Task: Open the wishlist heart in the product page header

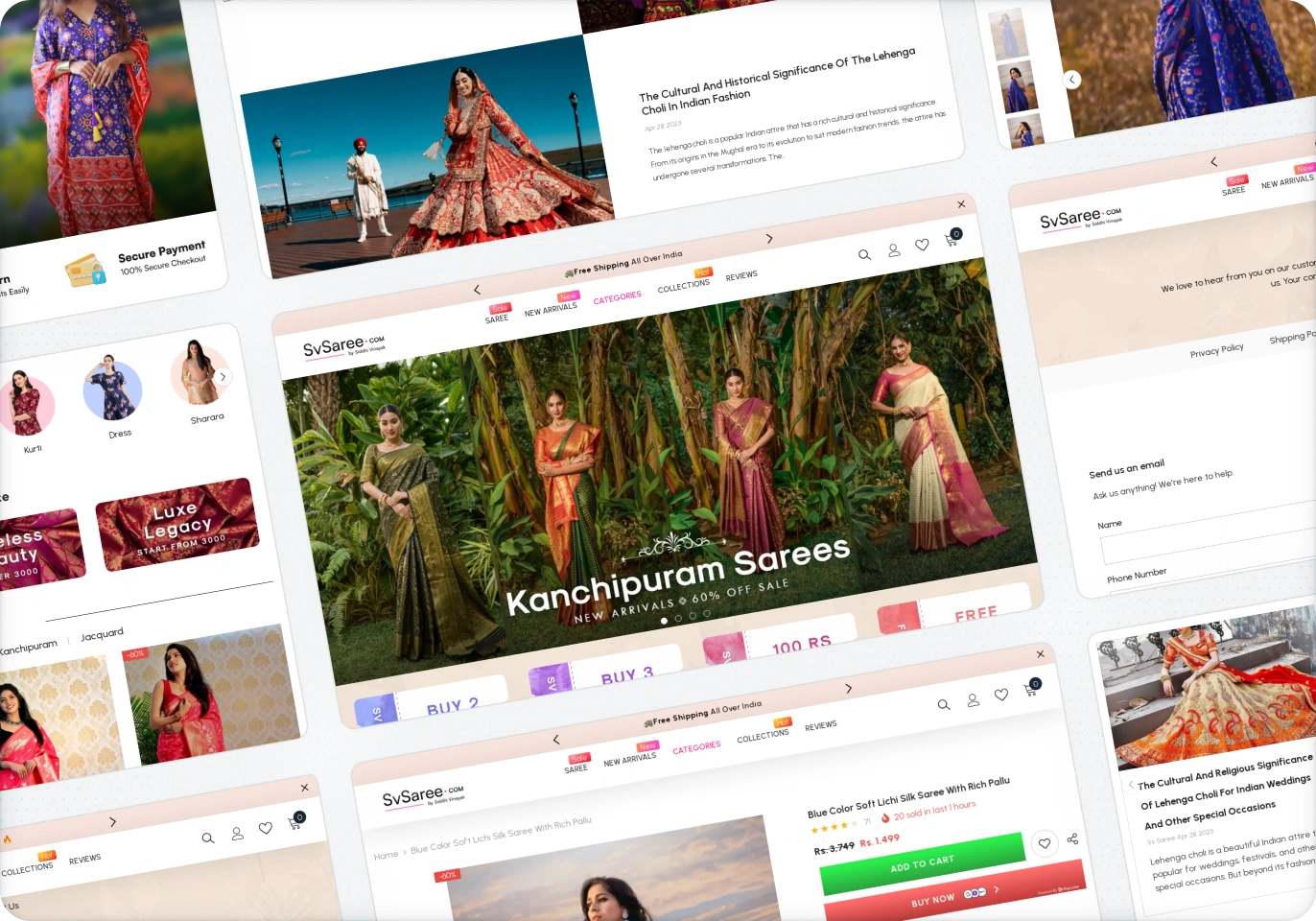Action: (1001, 695)
